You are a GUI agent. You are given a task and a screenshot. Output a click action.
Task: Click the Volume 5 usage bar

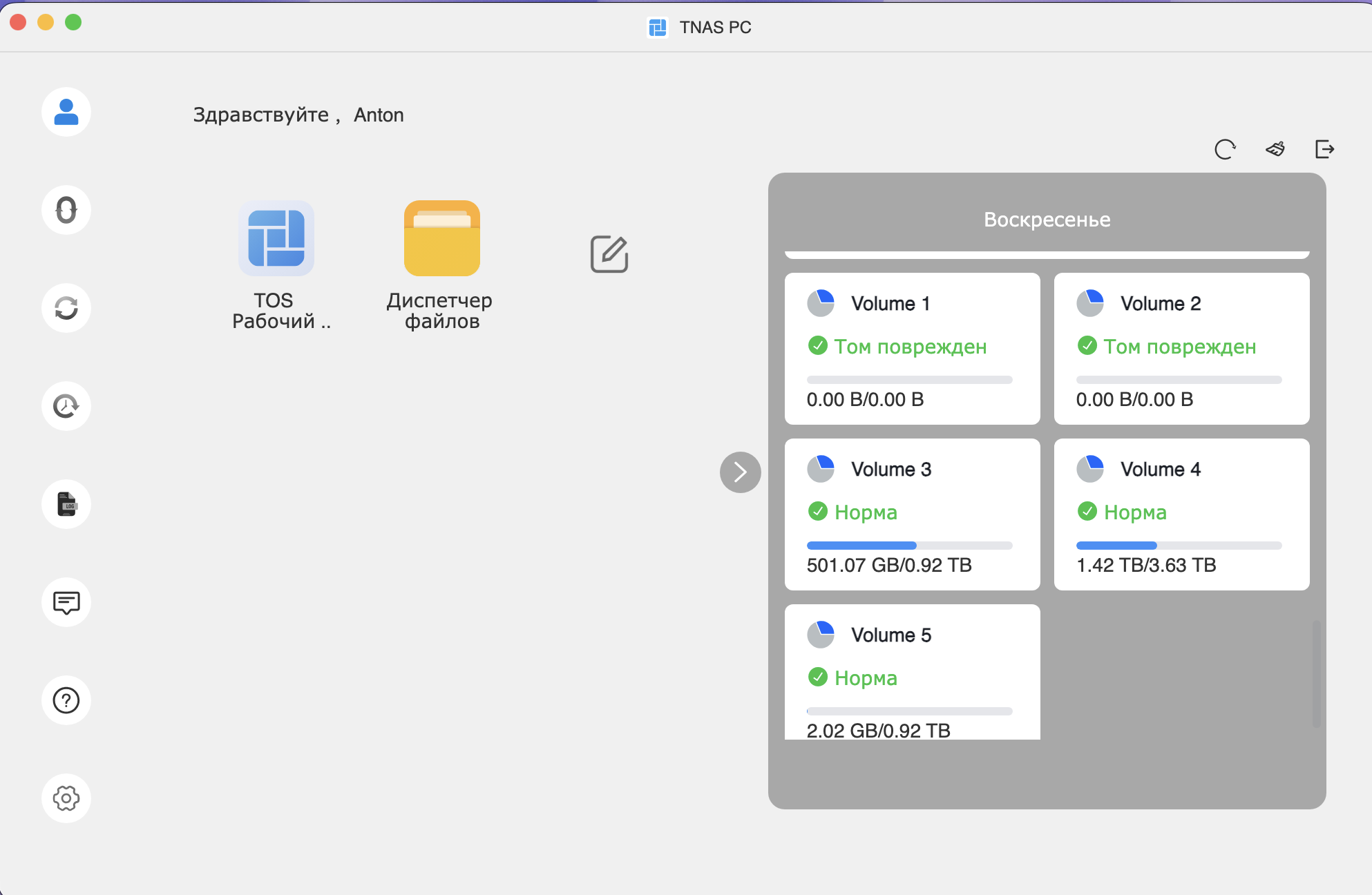pos(910,711)
